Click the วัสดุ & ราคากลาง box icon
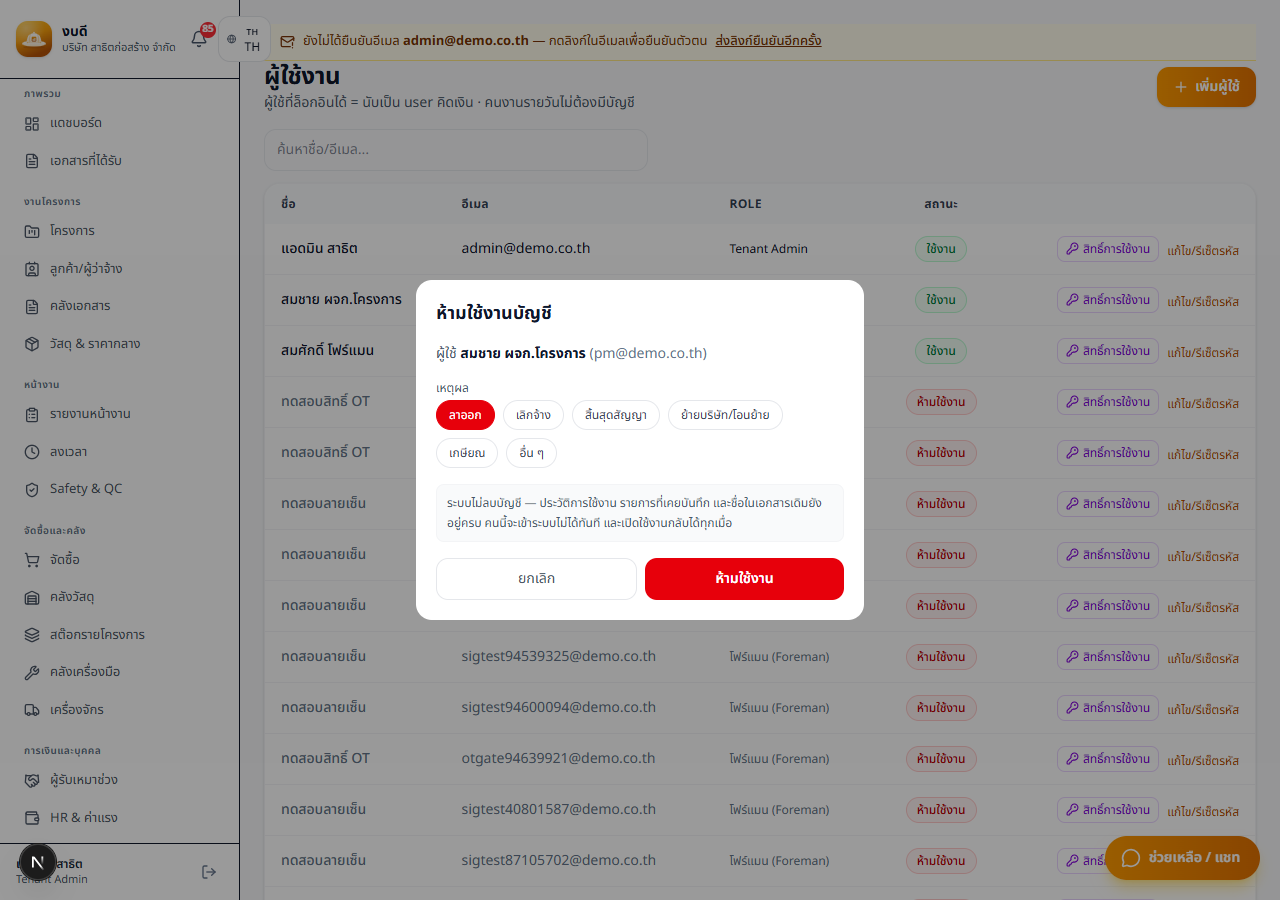1280x900 pixels. (x=32, y=344)
